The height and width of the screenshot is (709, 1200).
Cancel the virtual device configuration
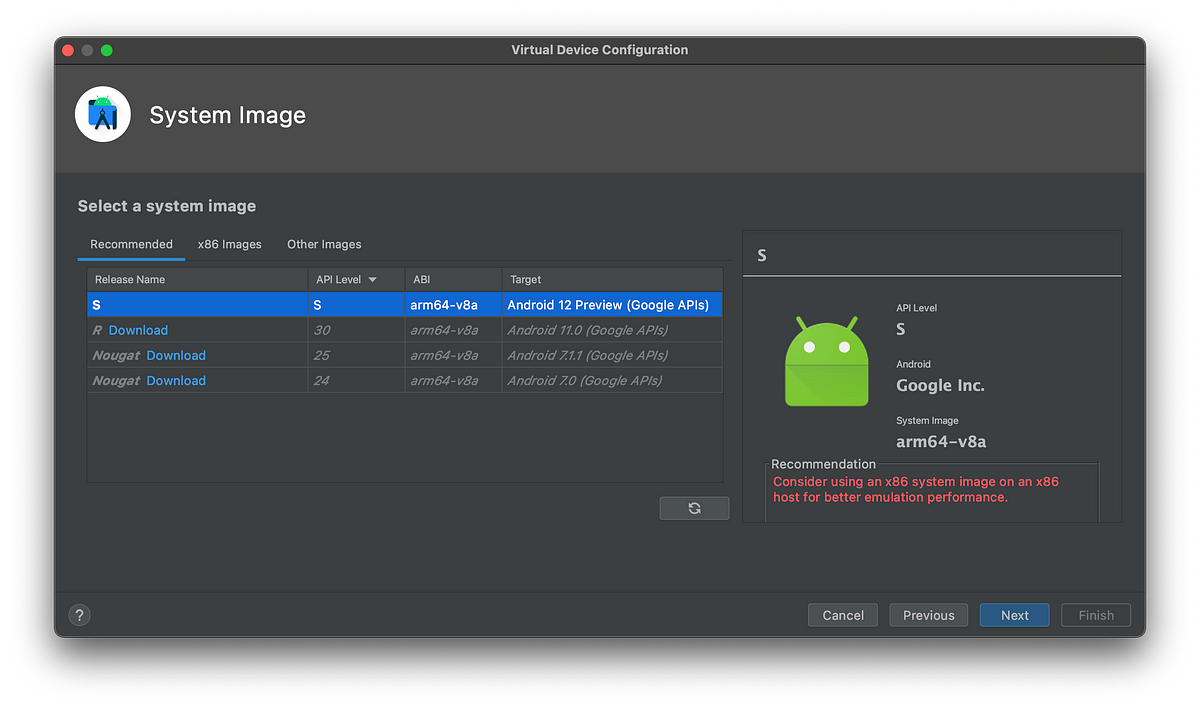pyautogui.click(x=842, y=615)
